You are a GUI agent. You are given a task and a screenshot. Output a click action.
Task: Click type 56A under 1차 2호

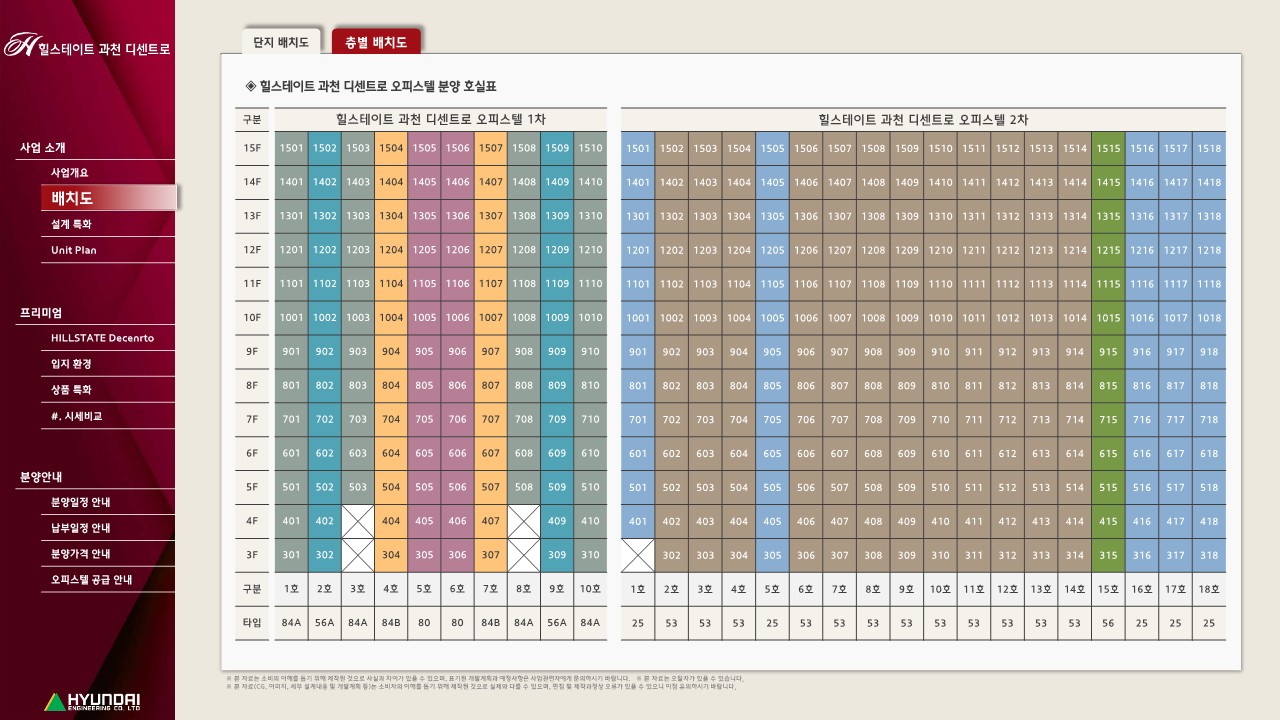coord(324,623)
